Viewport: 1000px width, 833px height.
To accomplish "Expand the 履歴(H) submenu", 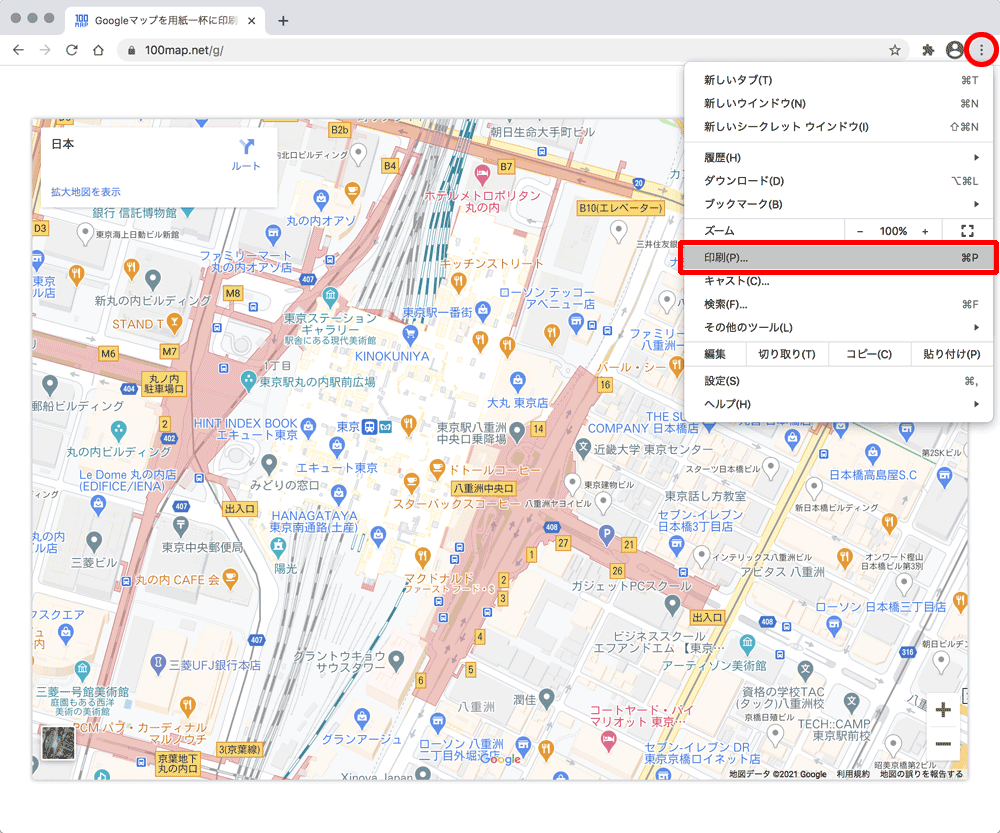I will 838,158.
